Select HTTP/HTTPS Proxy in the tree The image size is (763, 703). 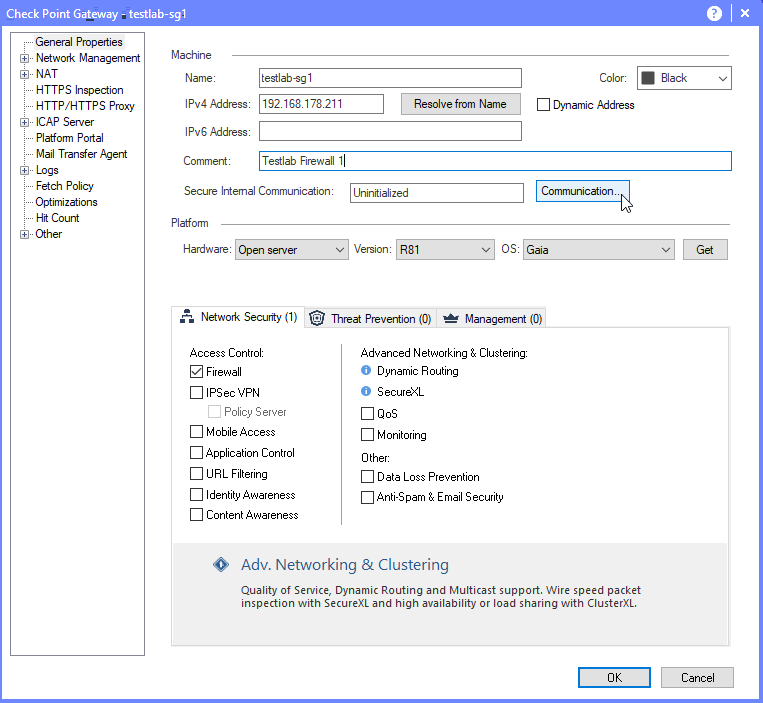(85, 106)
